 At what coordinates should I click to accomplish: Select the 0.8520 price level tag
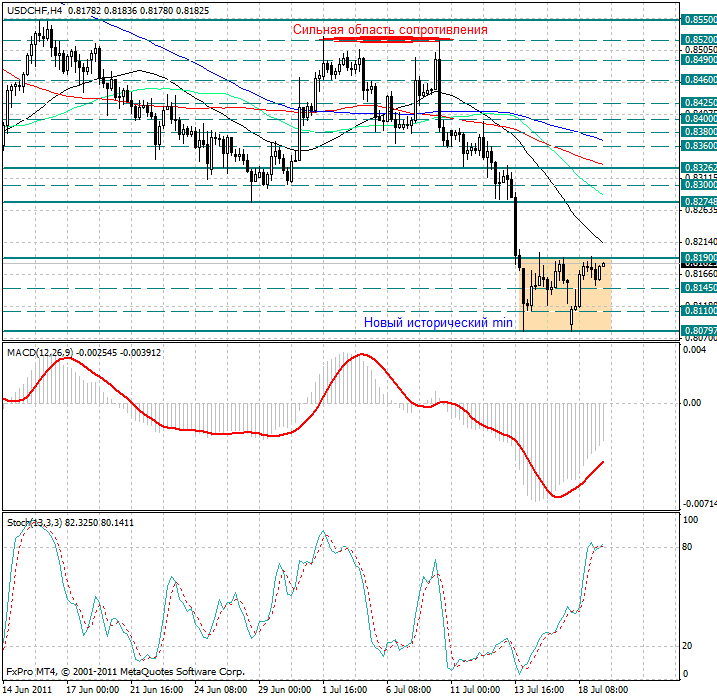tap(698, 40)
